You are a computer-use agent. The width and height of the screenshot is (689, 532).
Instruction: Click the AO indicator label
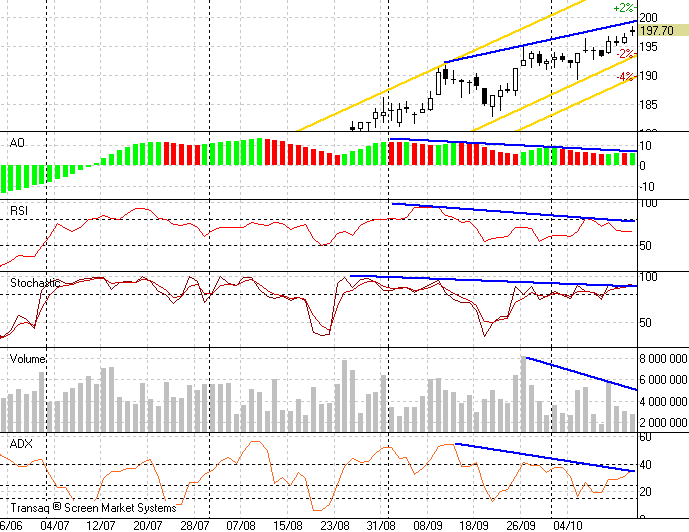(17, 143)
